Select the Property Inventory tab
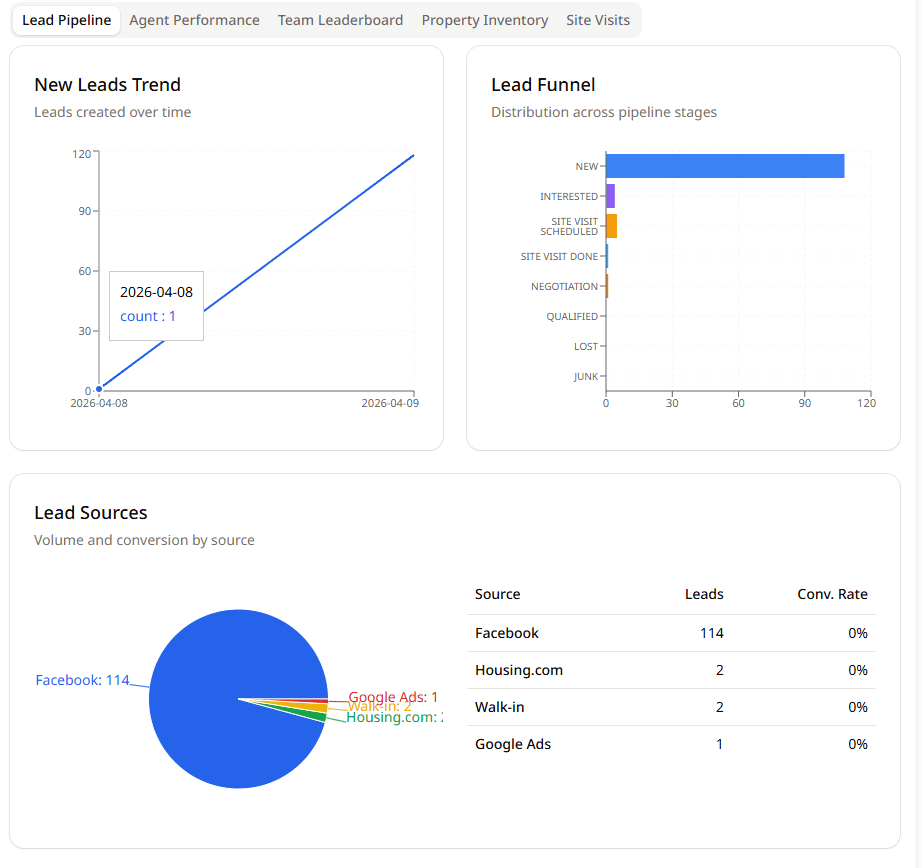 tap(484, 20)
